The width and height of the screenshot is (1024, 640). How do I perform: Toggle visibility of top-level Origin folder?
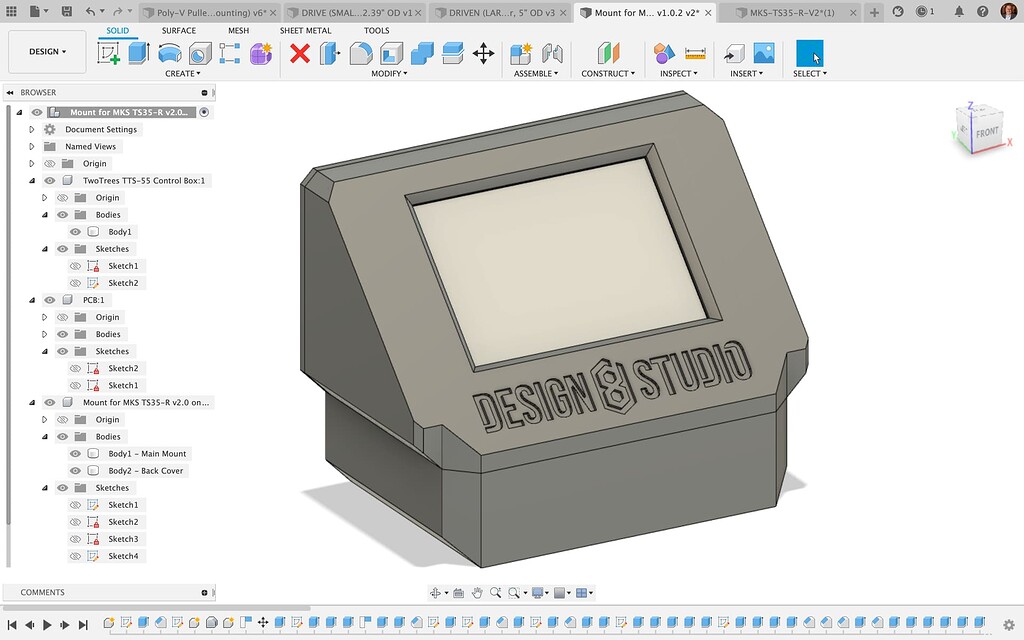[50, 164]
